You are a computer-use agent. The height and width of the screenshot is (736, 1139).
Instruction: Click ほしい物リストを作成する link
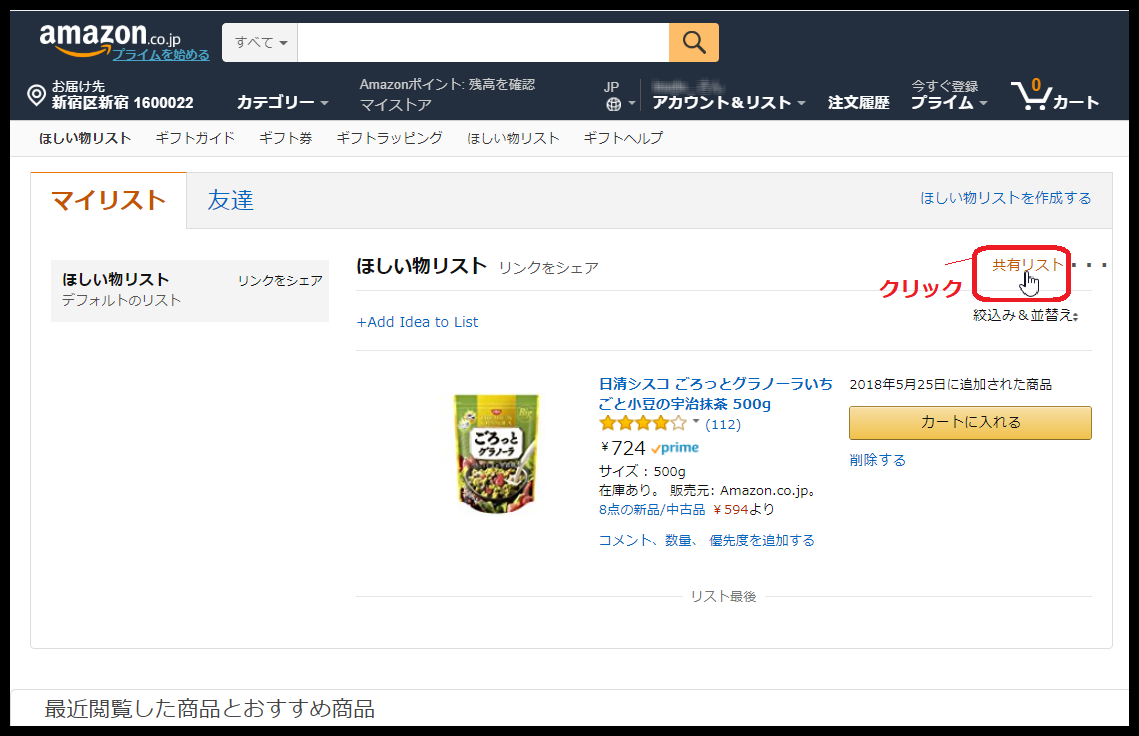pos(1006,199)
